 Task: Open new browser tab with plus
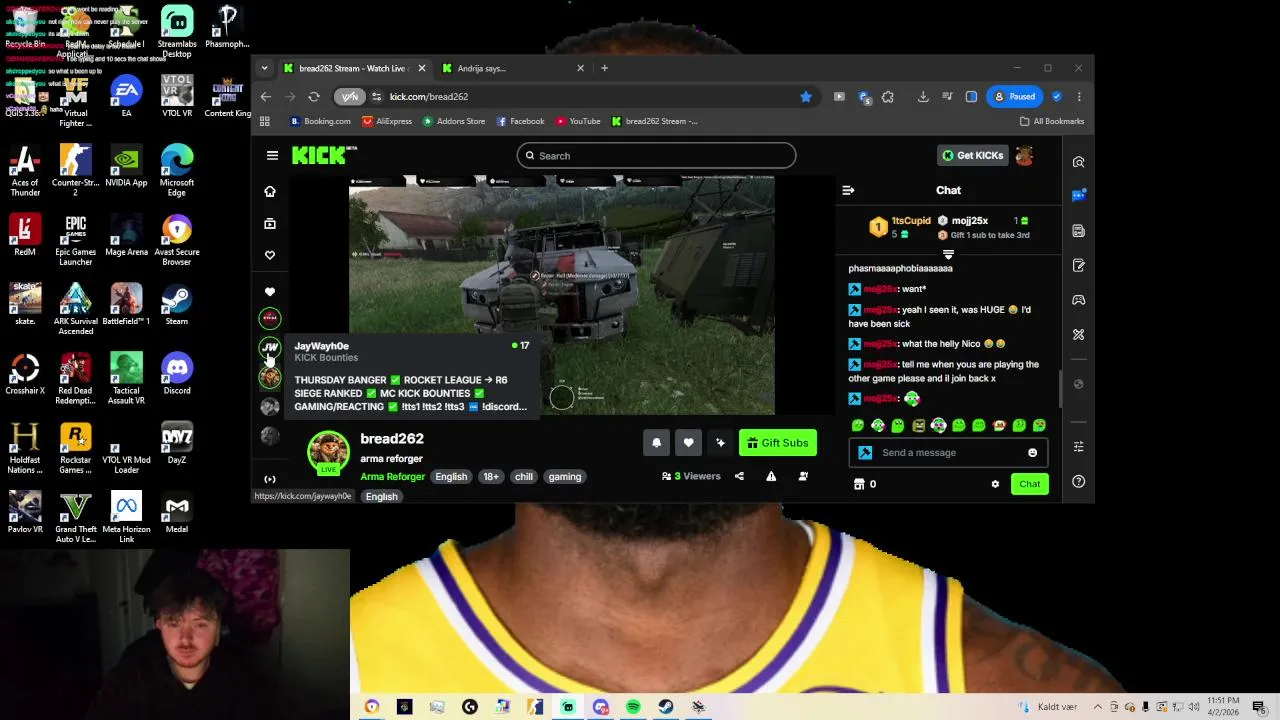tap(604, 68)
